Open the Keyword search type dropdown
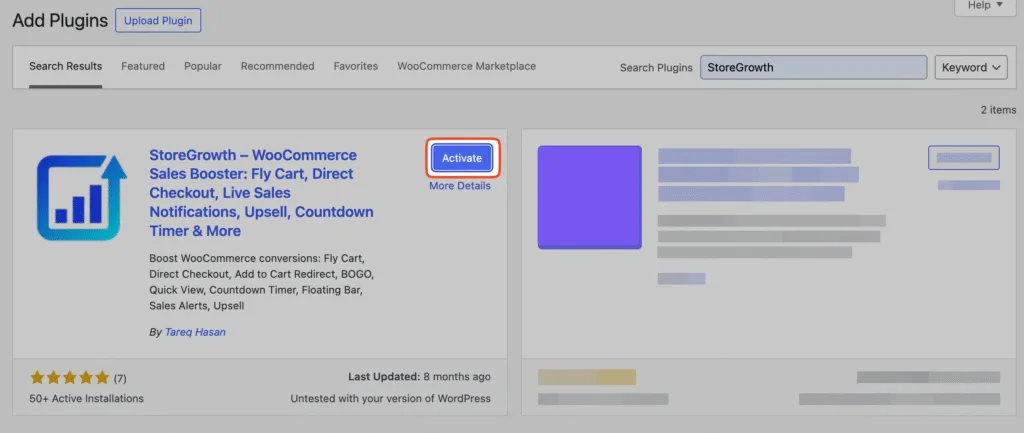Viewport: 1024px width, 433px height. coord(971,67)
